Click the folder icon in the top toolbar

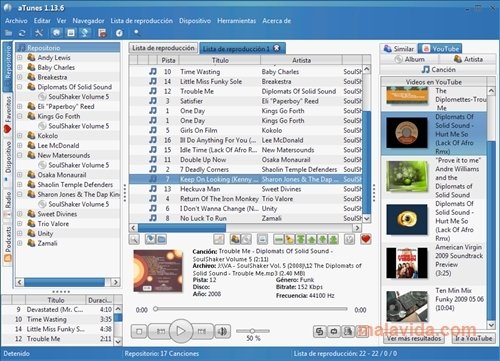[8, 33]
